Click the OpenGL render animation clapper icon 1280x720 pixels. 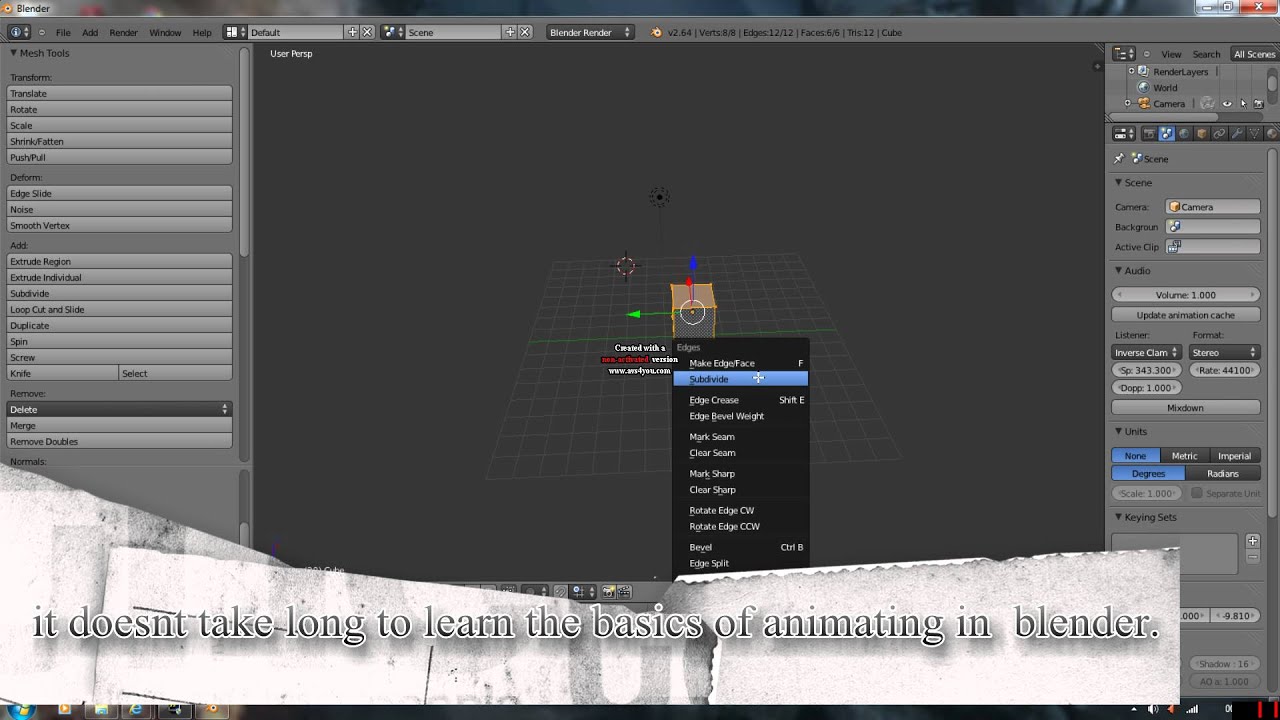[x=624, y=592]
